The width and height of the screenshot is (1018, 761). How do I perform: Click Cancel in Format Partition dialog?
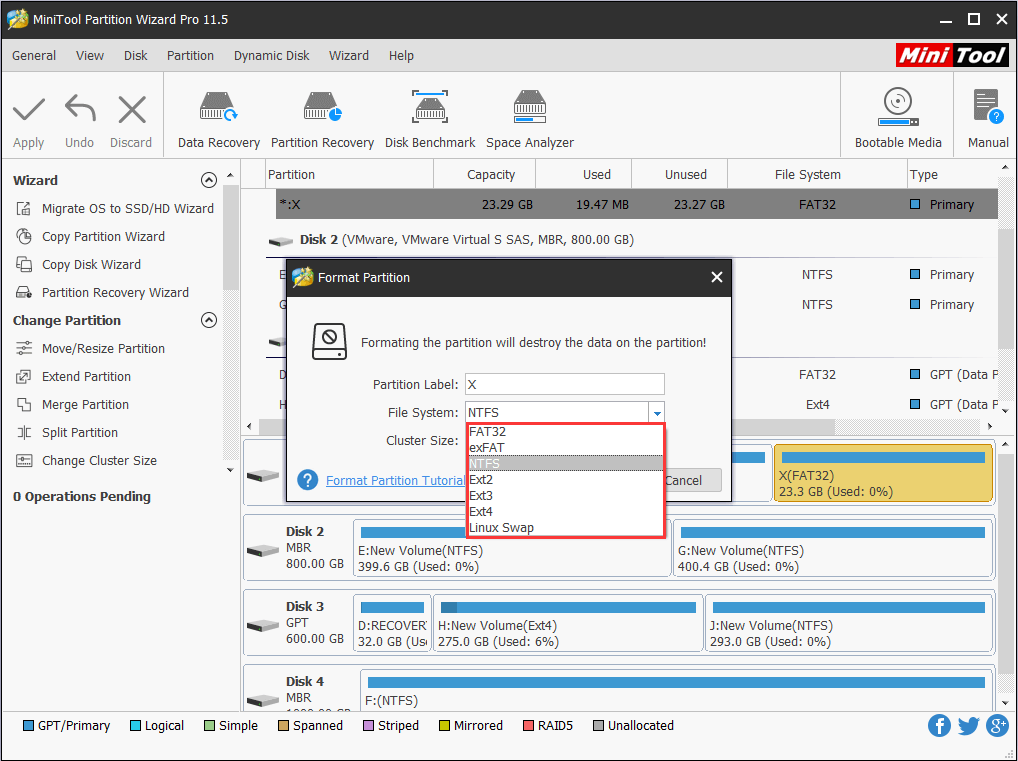[691, 480]
